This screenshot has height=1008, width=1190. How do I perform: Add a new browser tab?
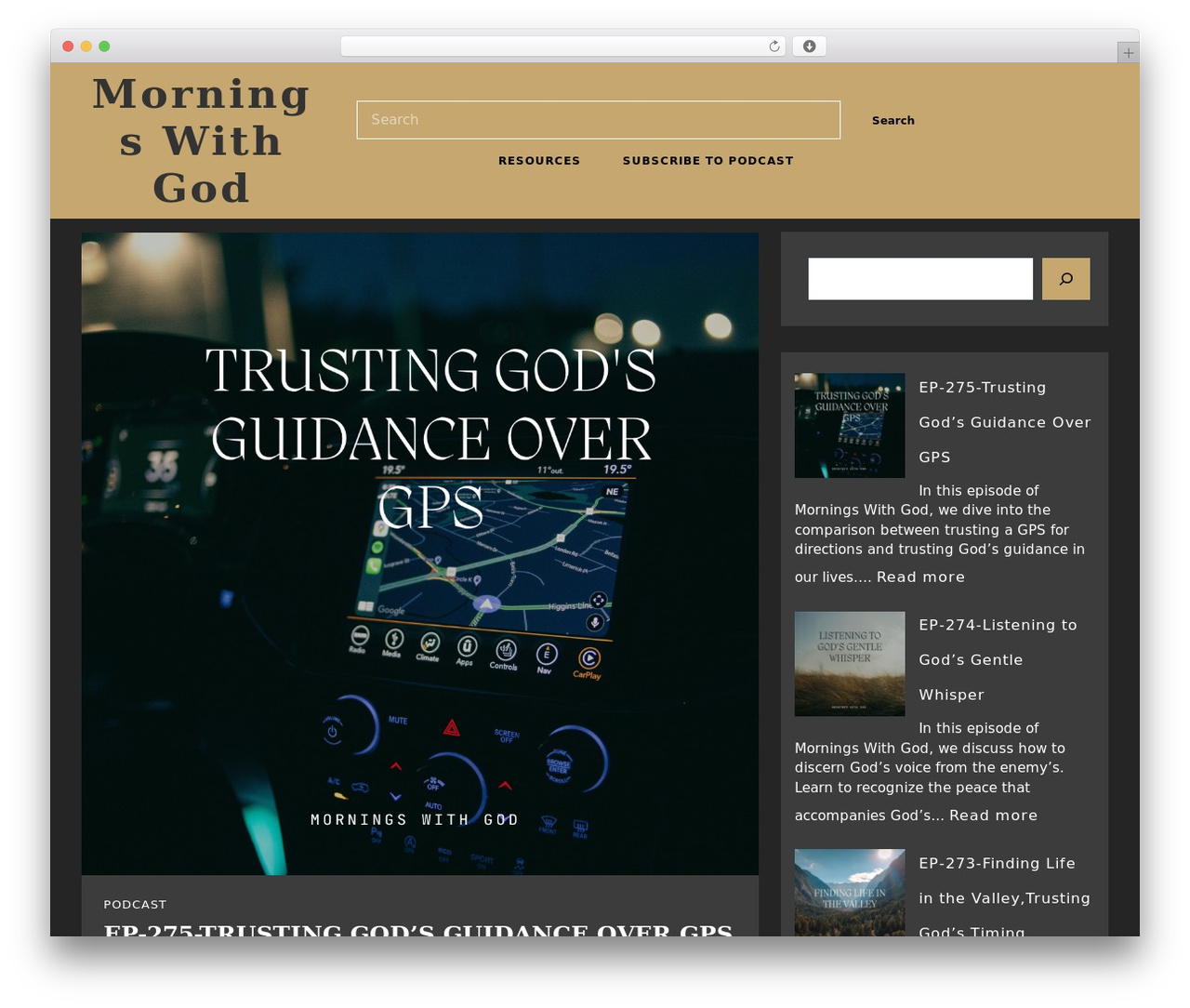point(1128,53)
